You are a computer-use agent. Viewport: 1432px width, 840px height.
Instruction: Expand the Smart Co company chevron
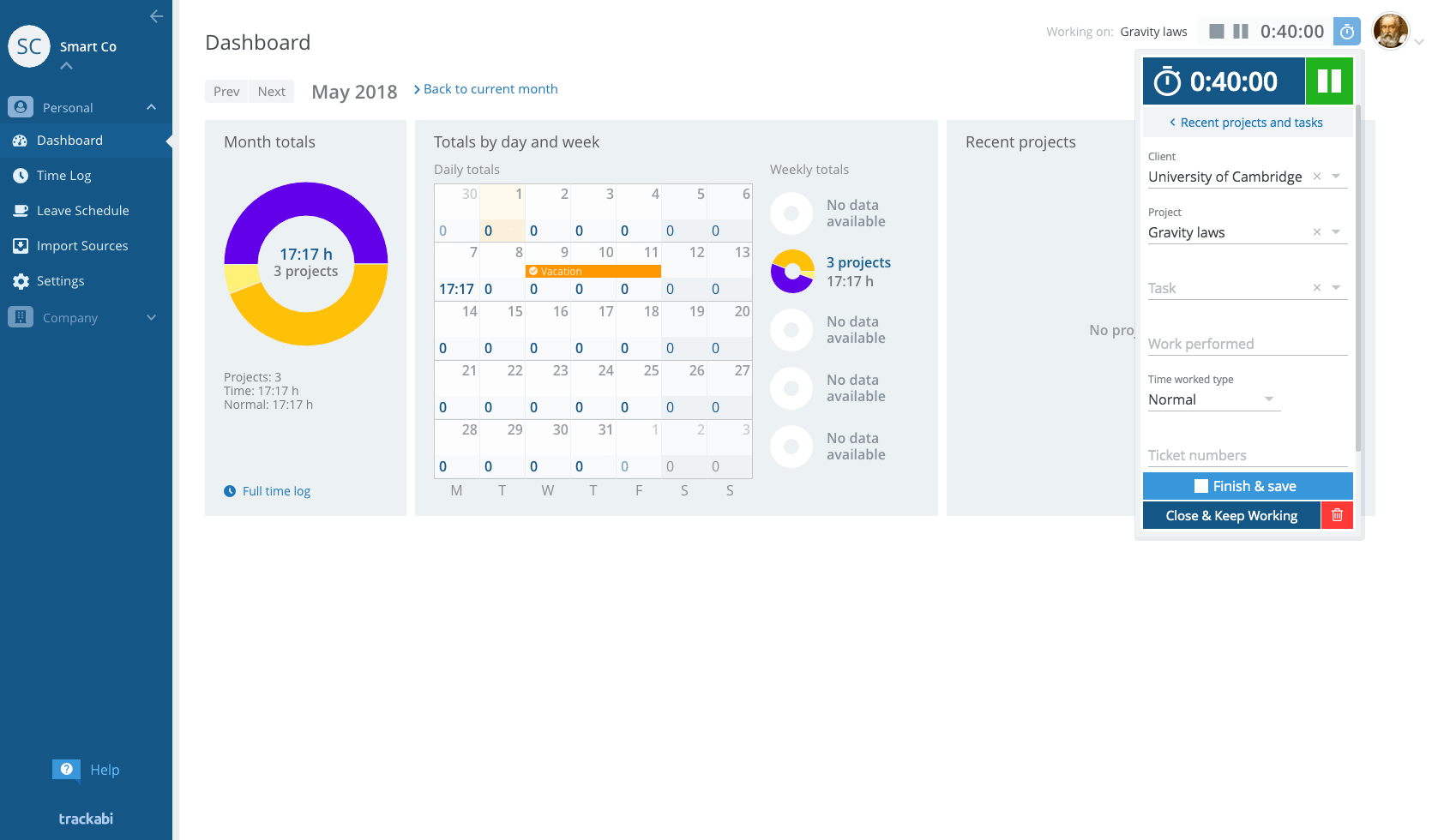tap(67, 66)
